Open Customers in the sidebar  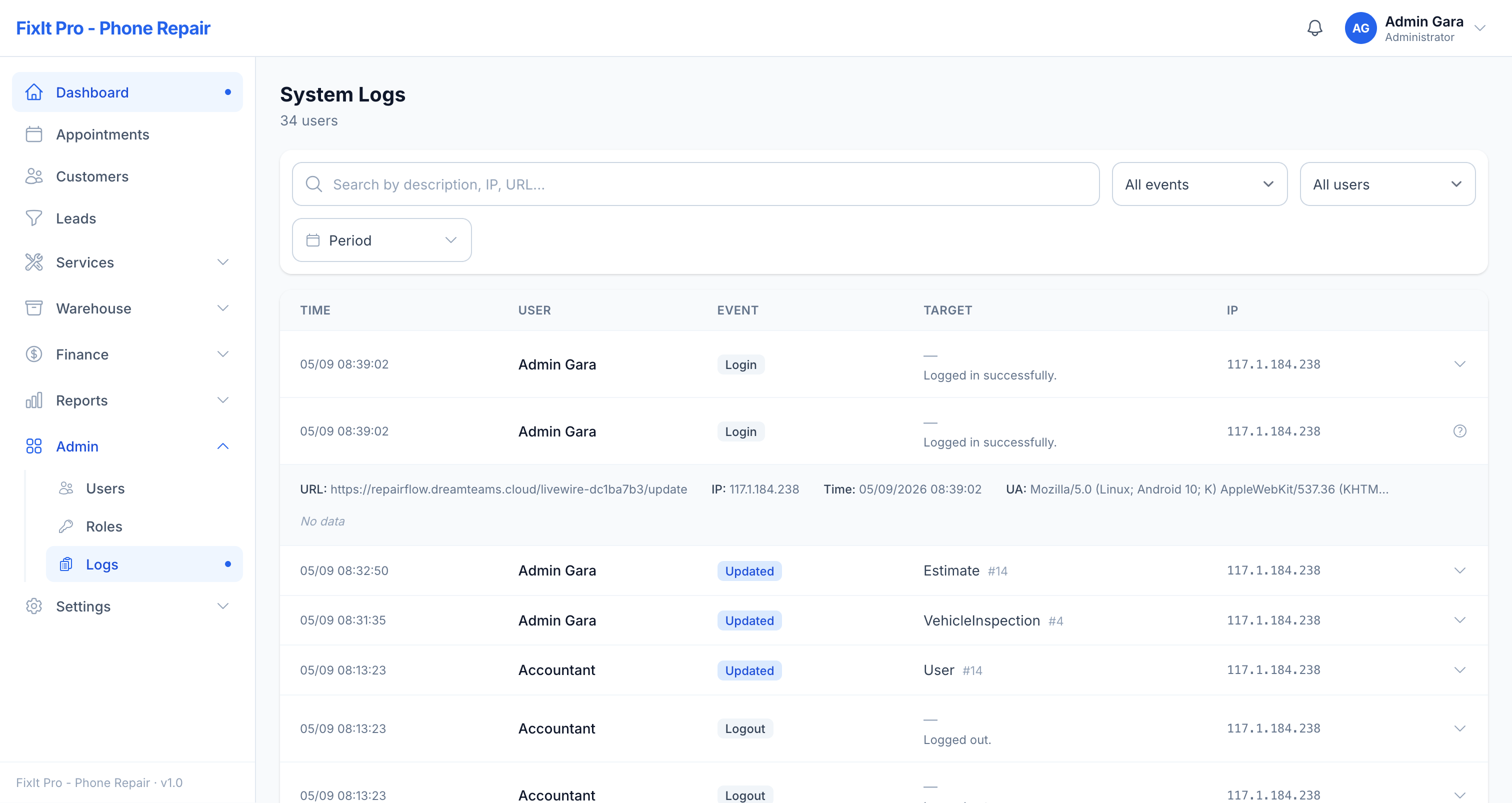[x=127, y=176]
